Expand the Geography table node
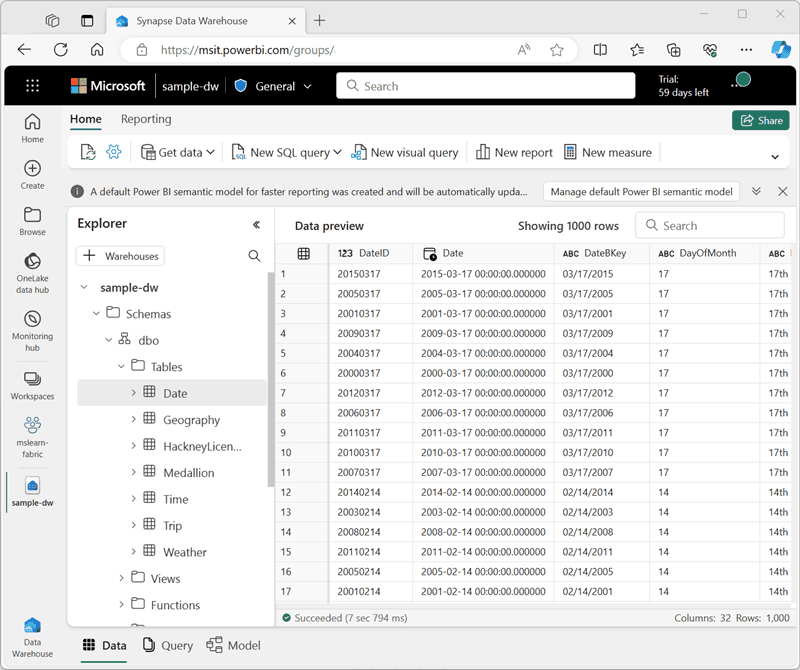The height and width of the screenshot is (670, 800). tap(134, 420)
